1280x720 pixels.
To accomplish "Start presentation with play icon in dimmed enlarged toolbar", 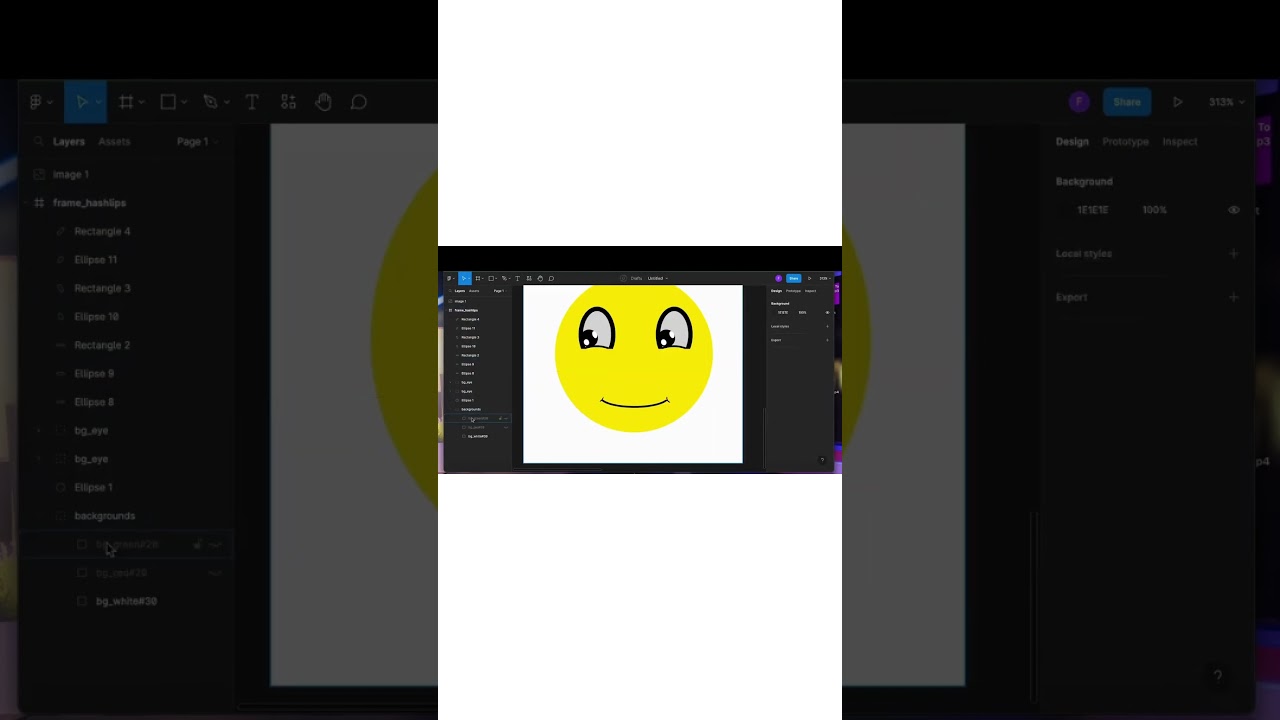I will (1178, 102).
